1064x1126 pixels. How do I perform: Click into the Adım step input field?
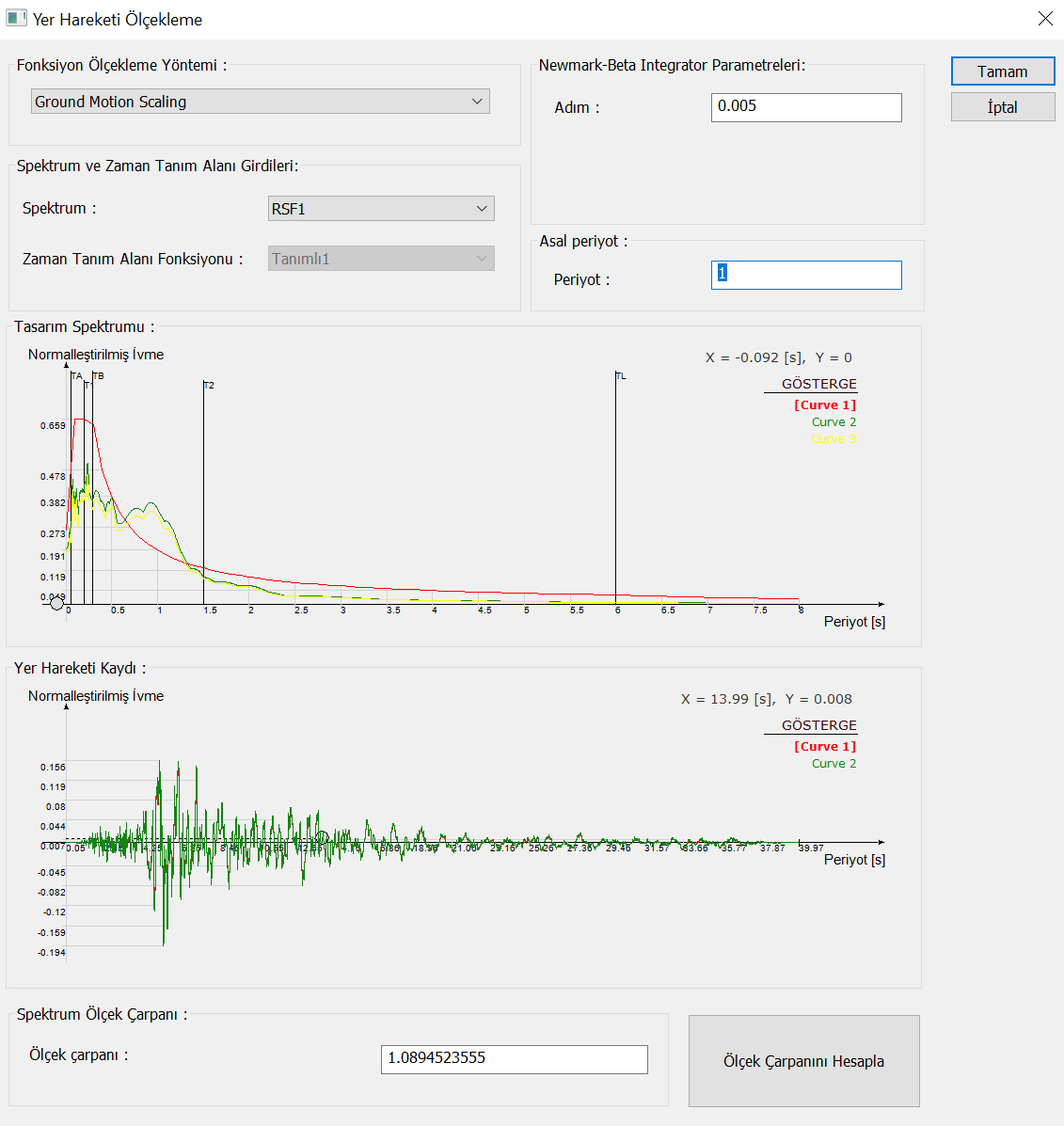tap(805, 107)
